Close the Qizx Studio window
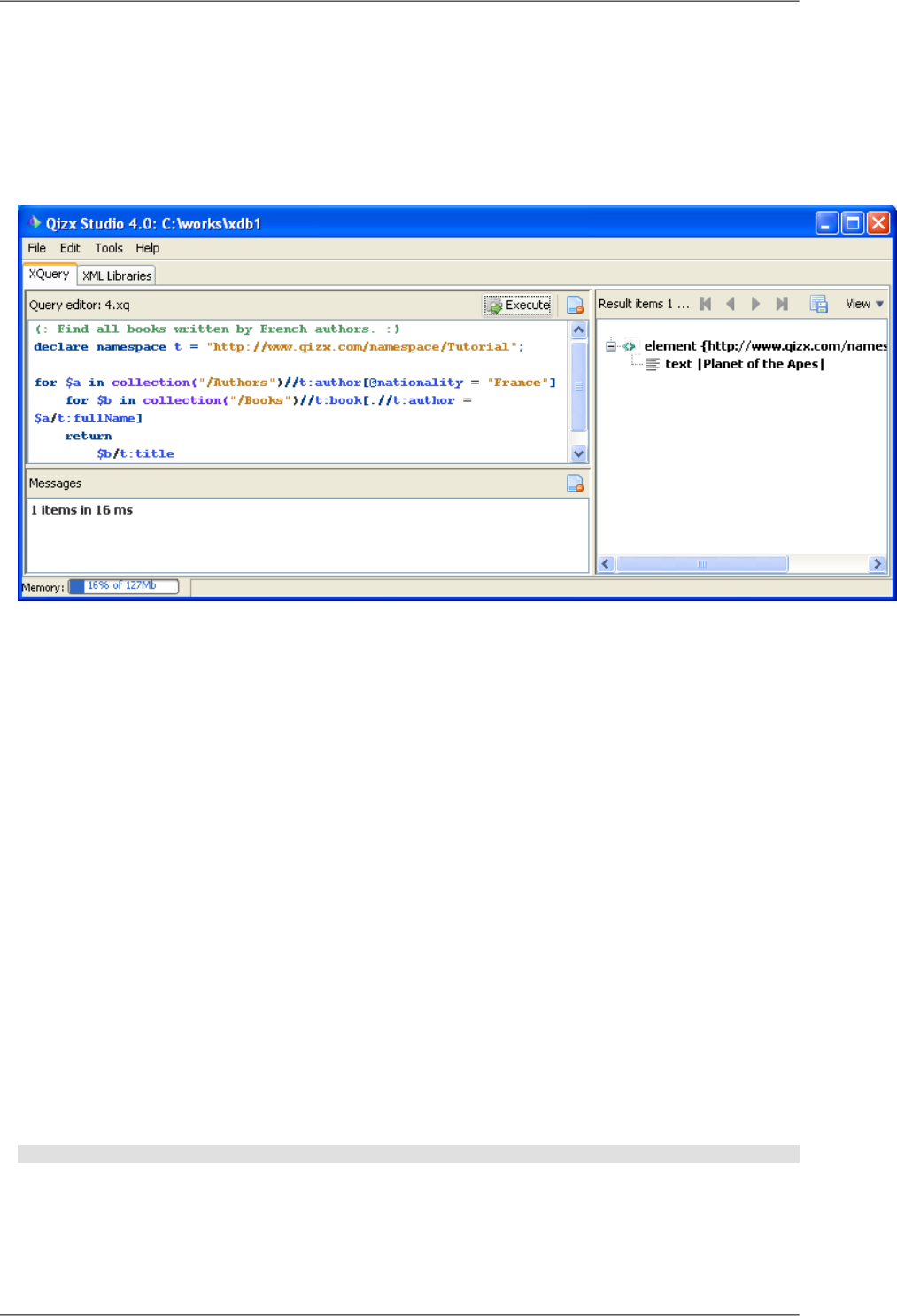 click(878, 222)
